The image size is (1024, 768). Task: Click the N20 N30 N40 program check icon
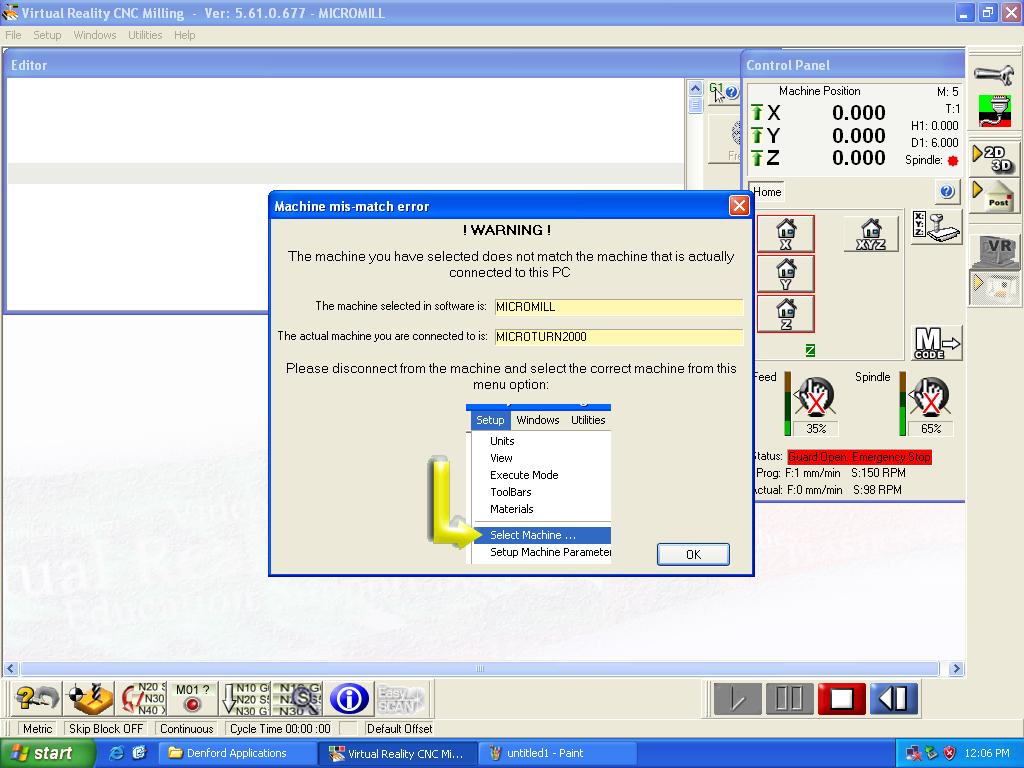point(143,699)
